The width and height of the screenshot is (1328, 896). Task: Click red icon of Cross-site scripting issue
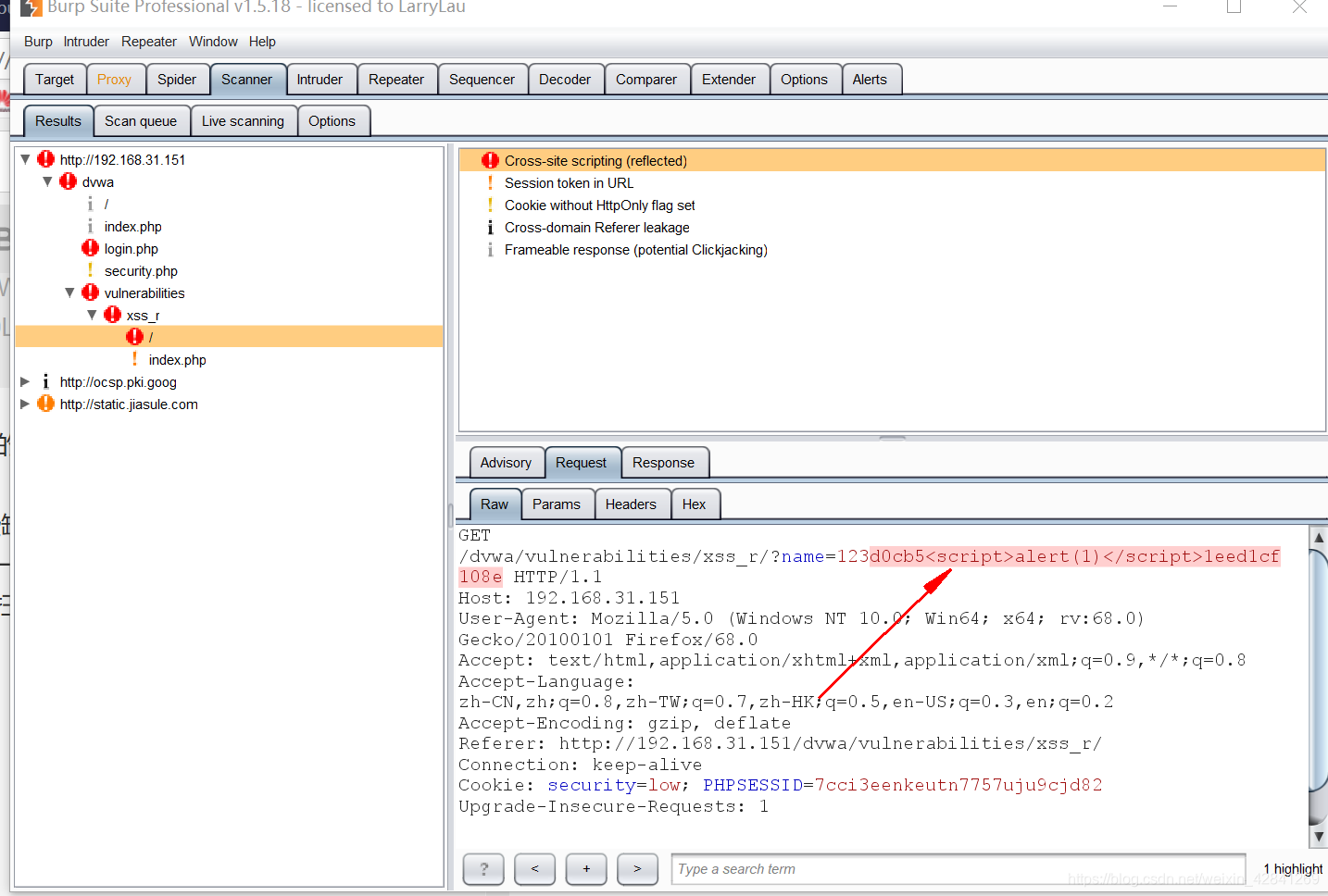(x=490, y=160)
